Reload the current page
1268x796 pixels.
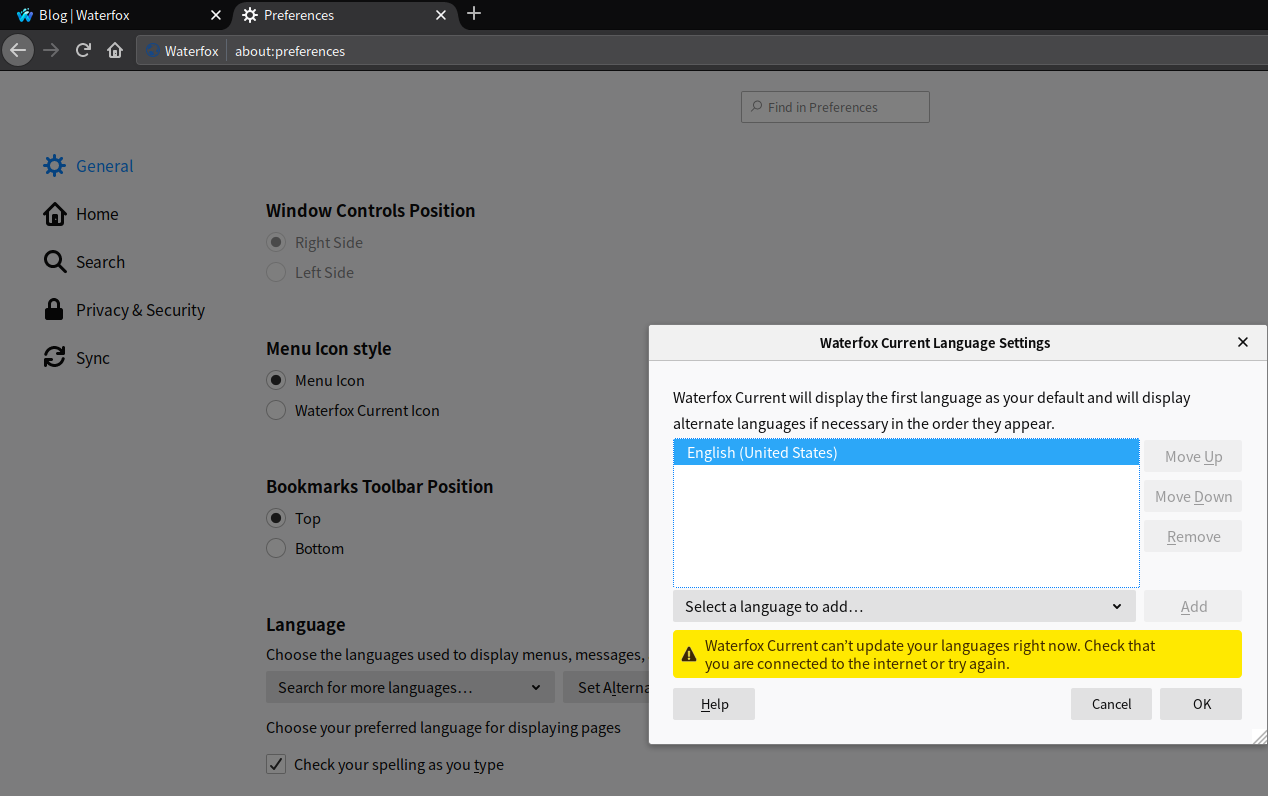tap(84, 50)
